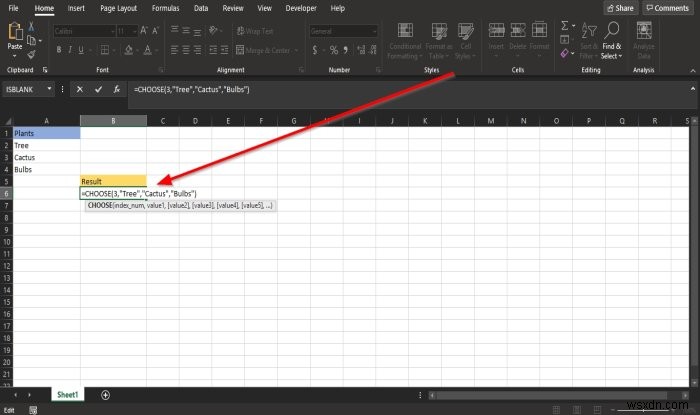
Task: Toggle Underline formatting
Action: pos(81,50)
